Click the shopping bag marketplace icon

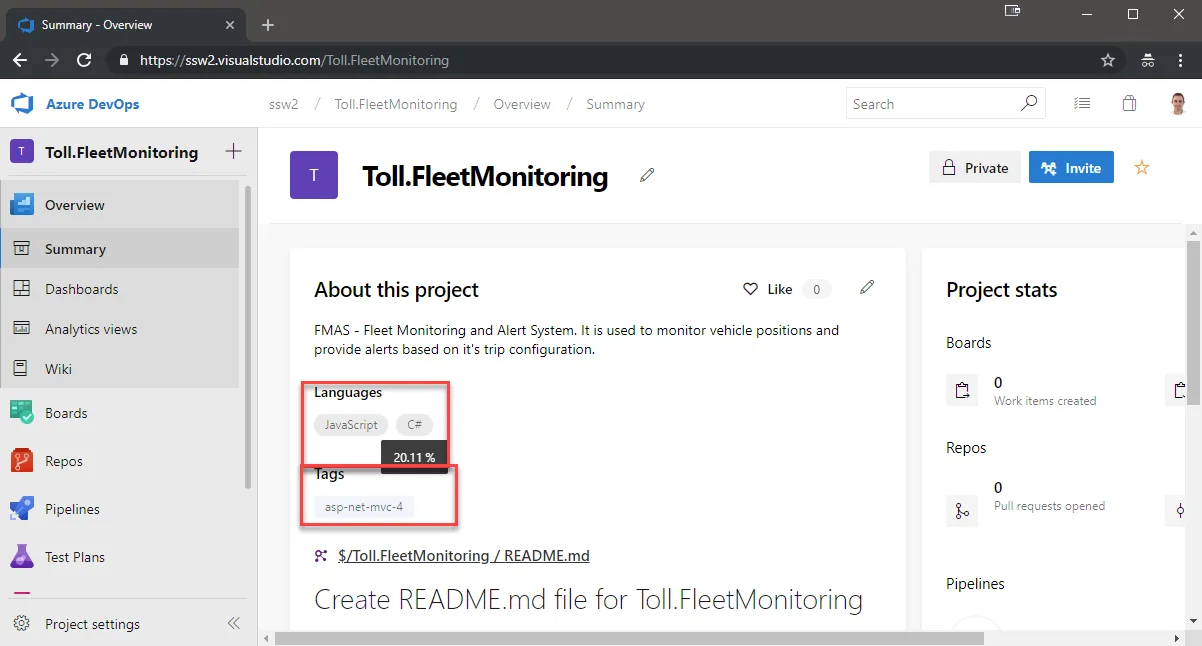1130,104
